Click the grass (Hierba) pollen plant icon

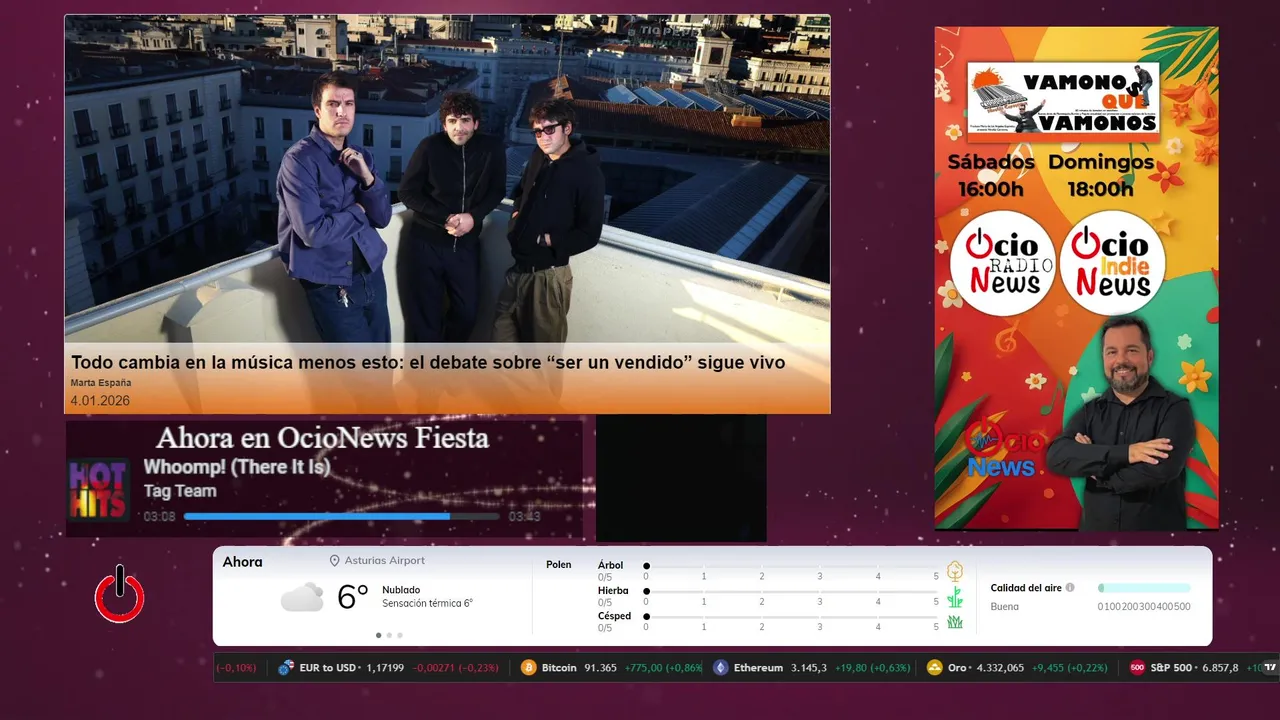954,597
